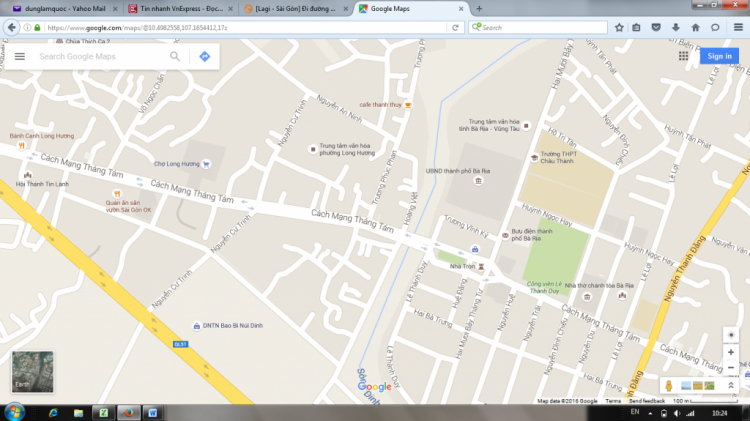The width and height of the screenshot is (750, 421).
Task: Click the volume speaker tray icon
Action: (677, 413)
